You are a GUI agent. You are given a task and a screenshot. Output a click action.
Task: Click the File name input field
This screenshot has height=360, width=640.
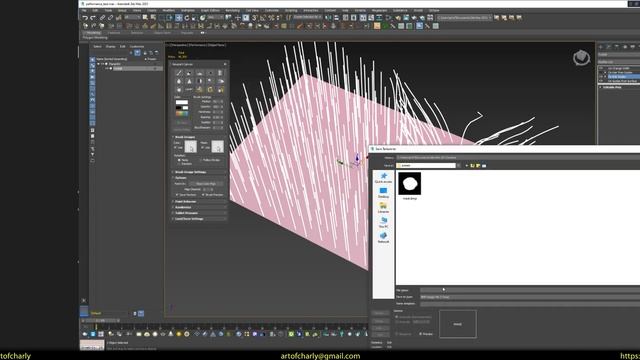pos(530,291)
